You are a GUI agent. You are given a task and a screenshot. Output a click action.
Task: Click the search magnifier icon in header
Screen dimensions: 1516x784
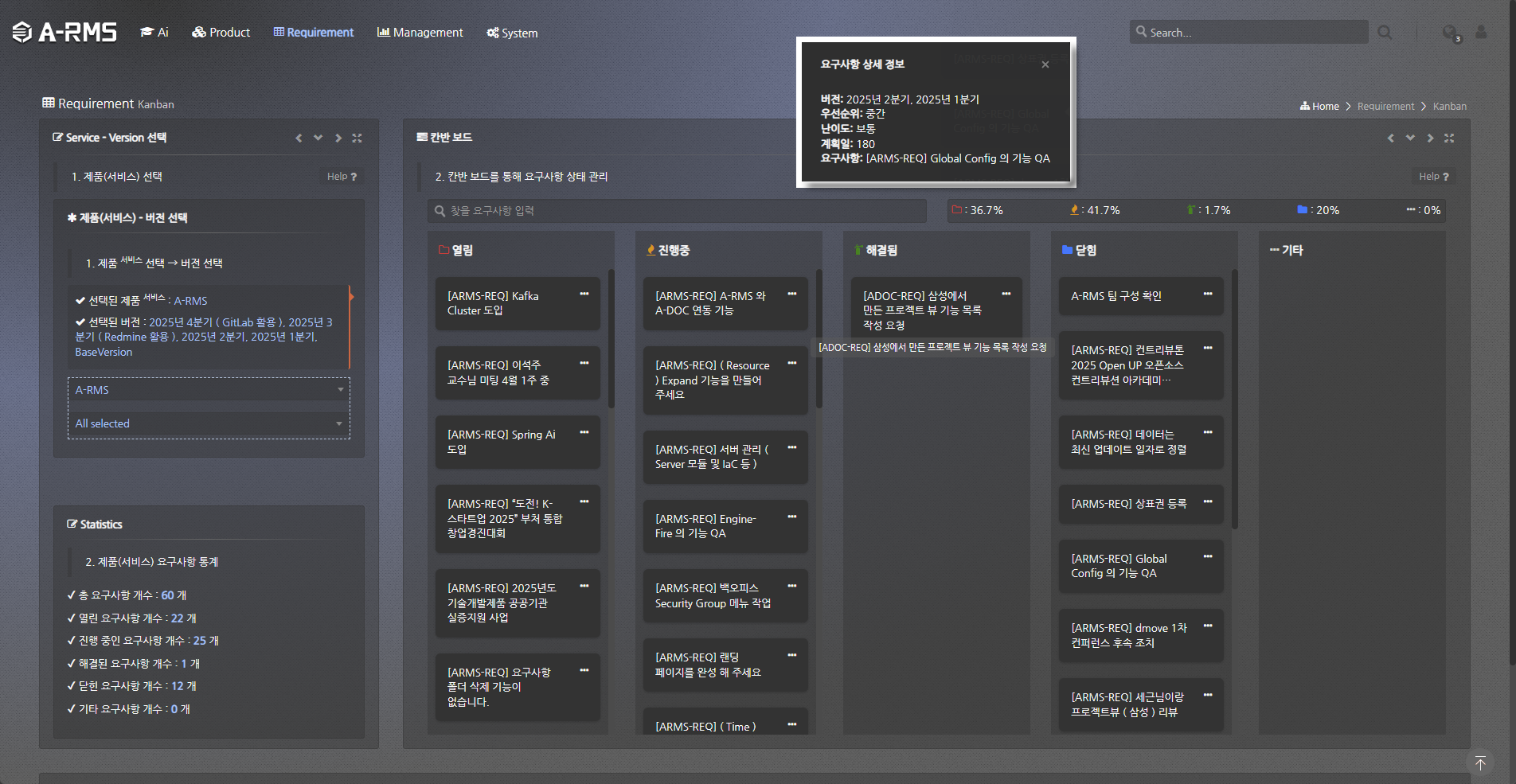coord(1385,33)
